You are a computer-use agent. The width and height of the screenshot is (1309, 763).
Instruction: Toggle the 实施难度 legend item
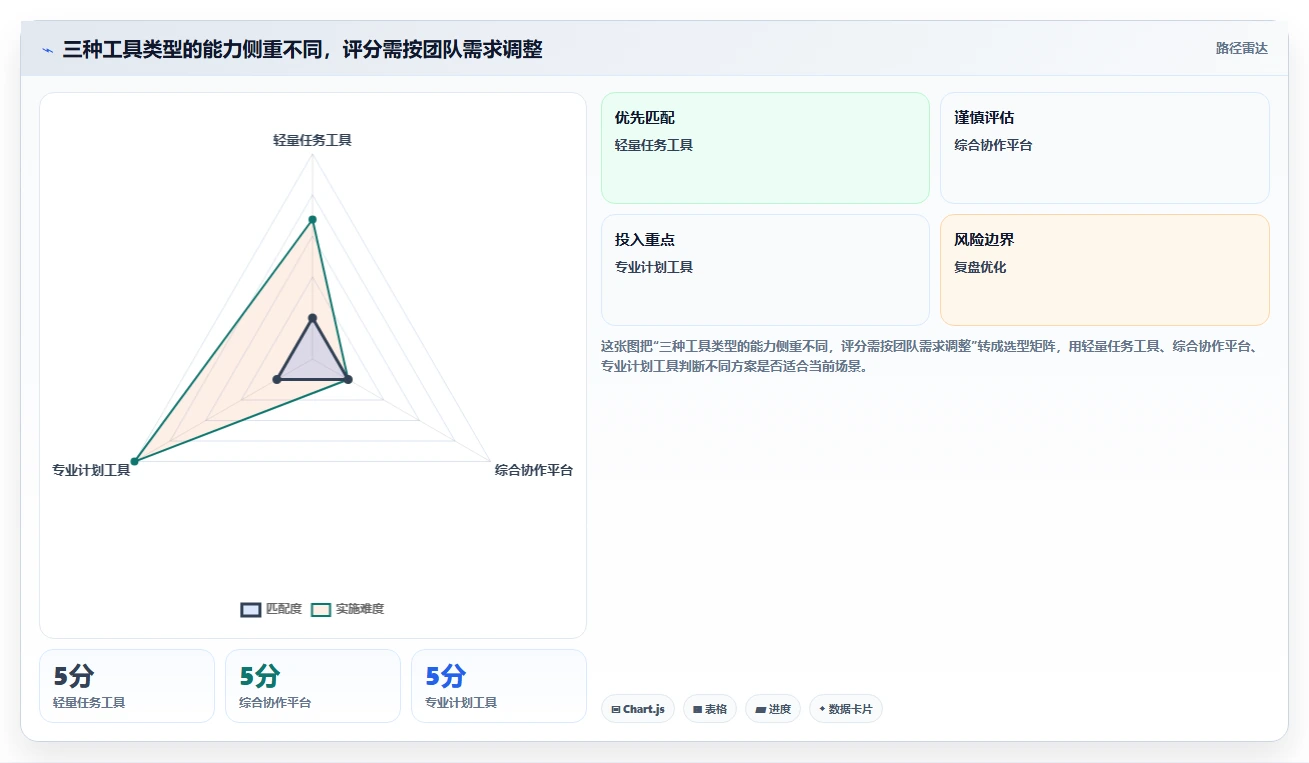[347, 609]
